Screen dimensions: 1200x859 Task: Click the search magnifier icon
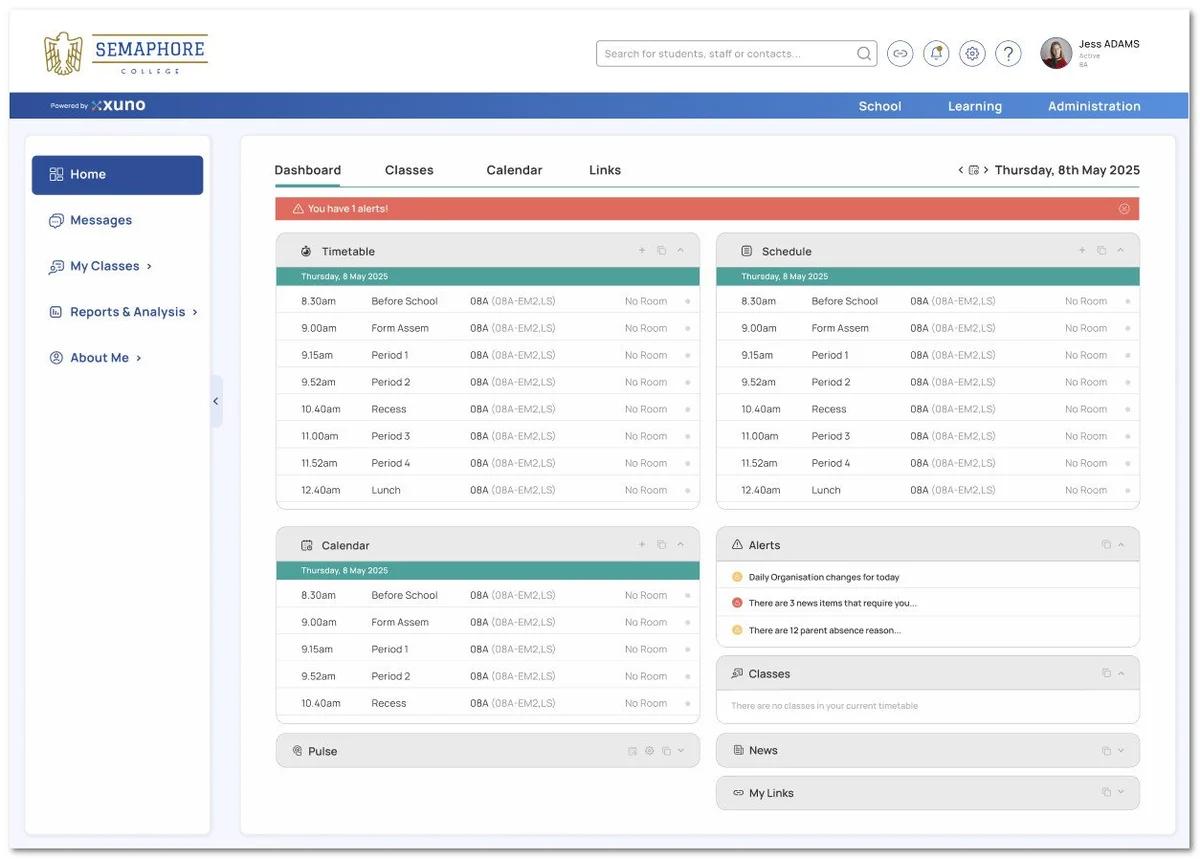[864, 54]
